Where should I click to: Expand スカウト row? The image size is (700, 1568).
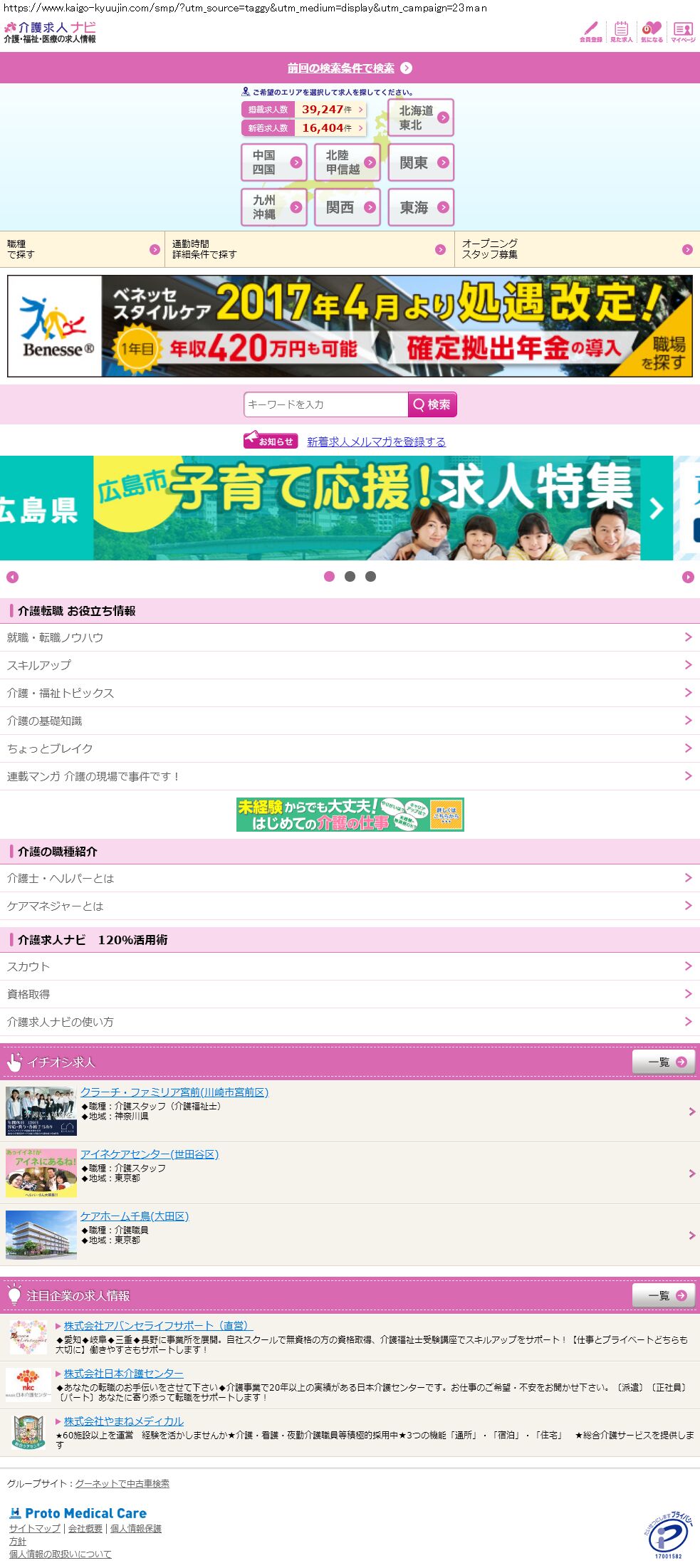[x=350, y=966]
